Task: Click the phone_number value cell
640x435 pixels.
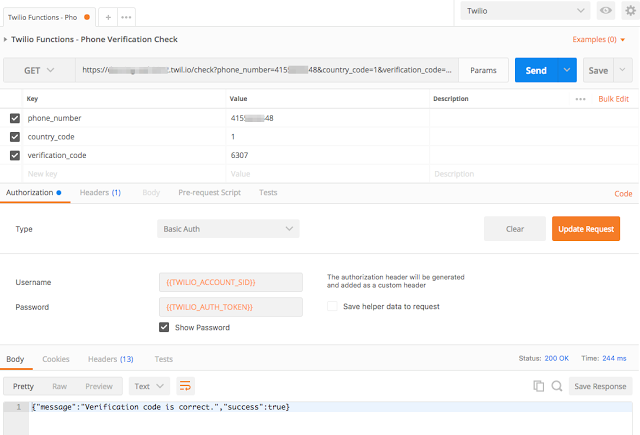Action: [327, 118]
